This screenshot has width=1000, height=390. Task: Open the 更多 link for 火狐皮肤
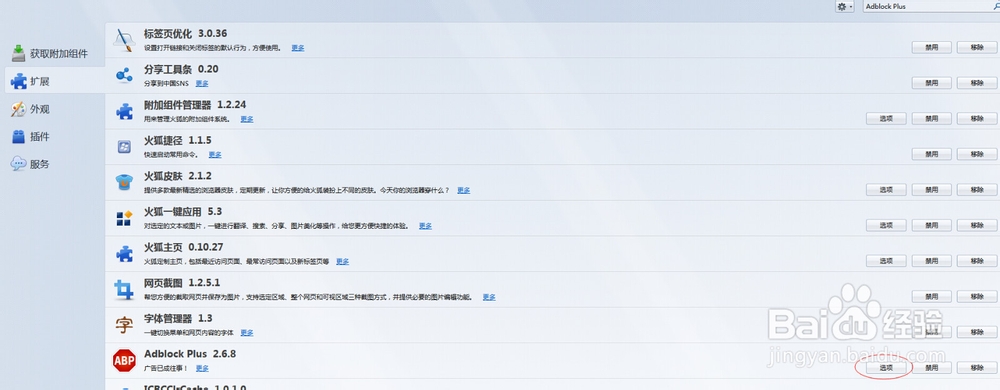tap(464, 191)
